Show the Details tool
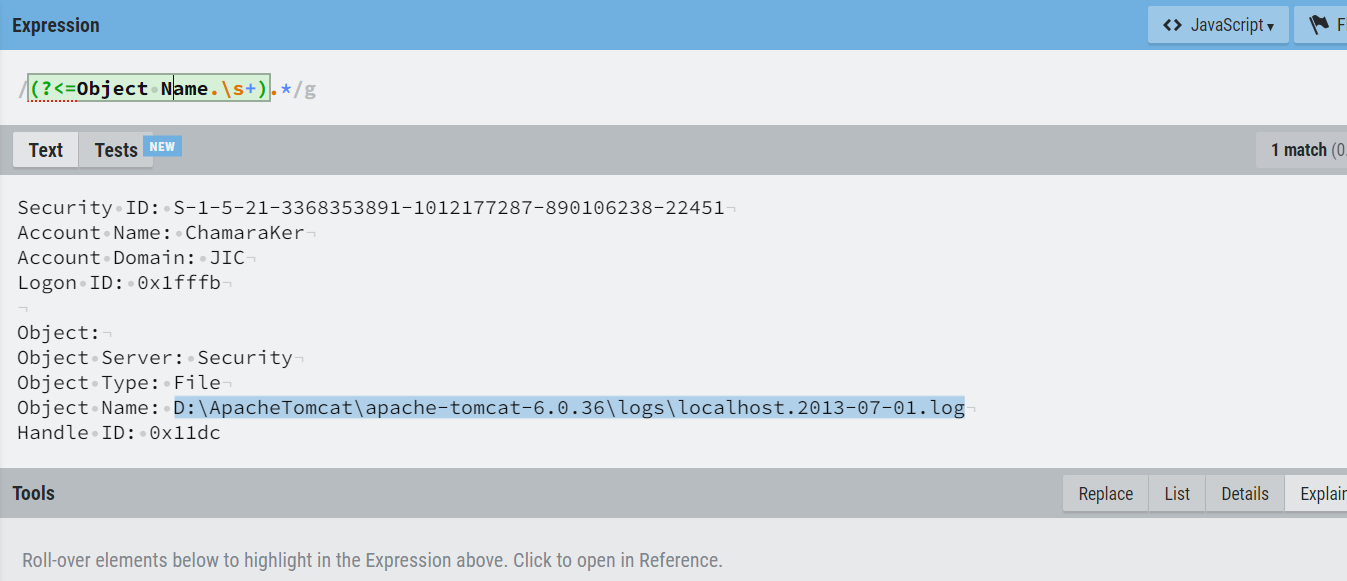 click(x=1245, y=494)
